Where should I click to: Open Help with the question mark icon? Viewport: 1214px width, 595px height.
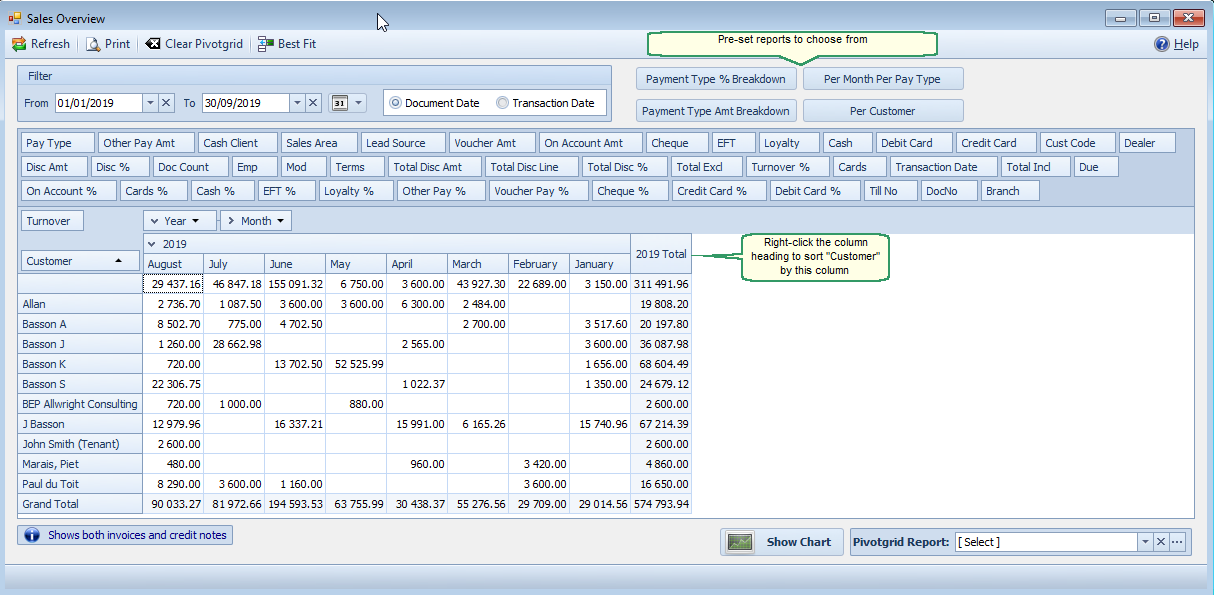click(1161, 44)
